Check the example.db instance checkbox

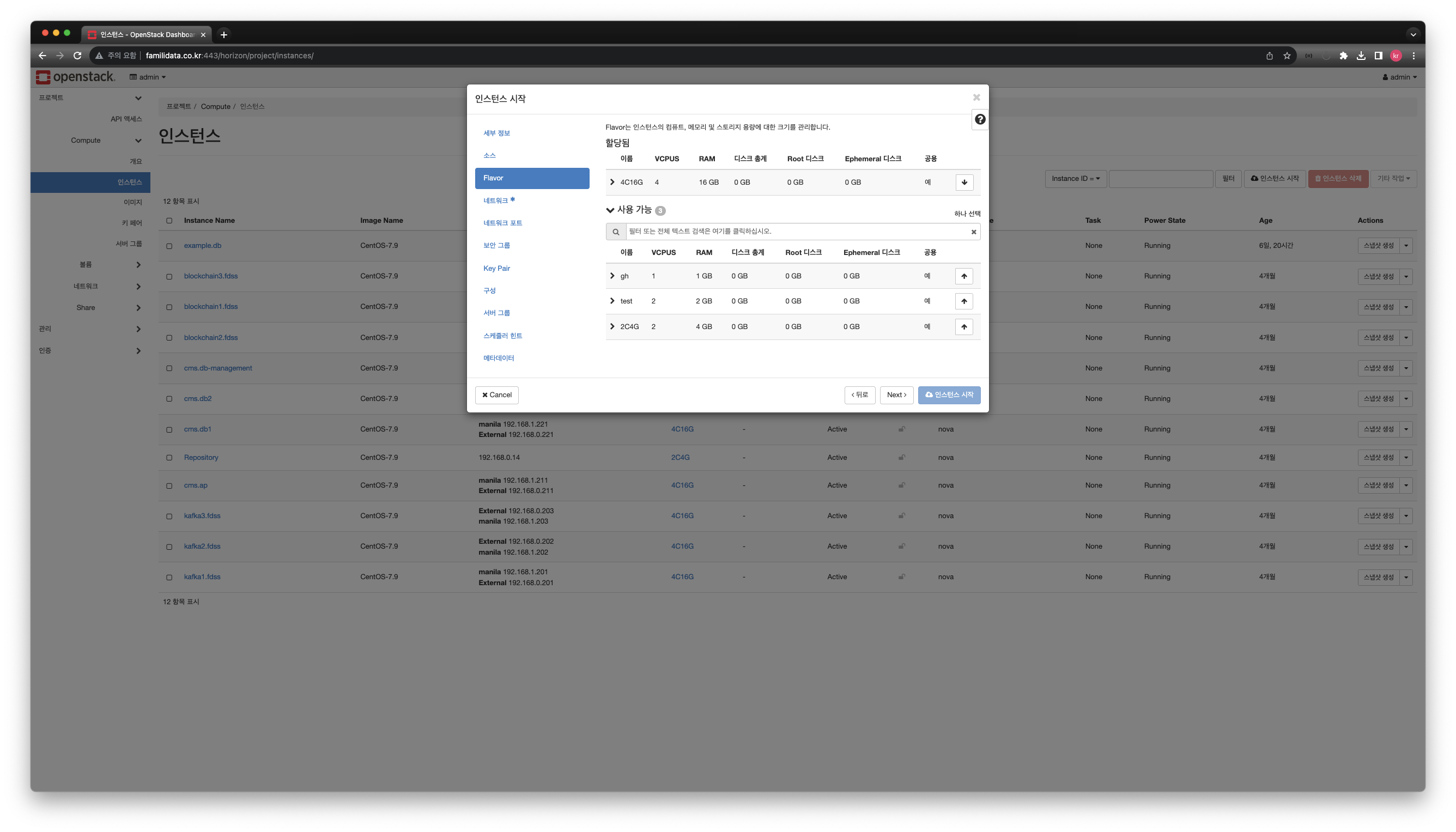pos(169,246)
